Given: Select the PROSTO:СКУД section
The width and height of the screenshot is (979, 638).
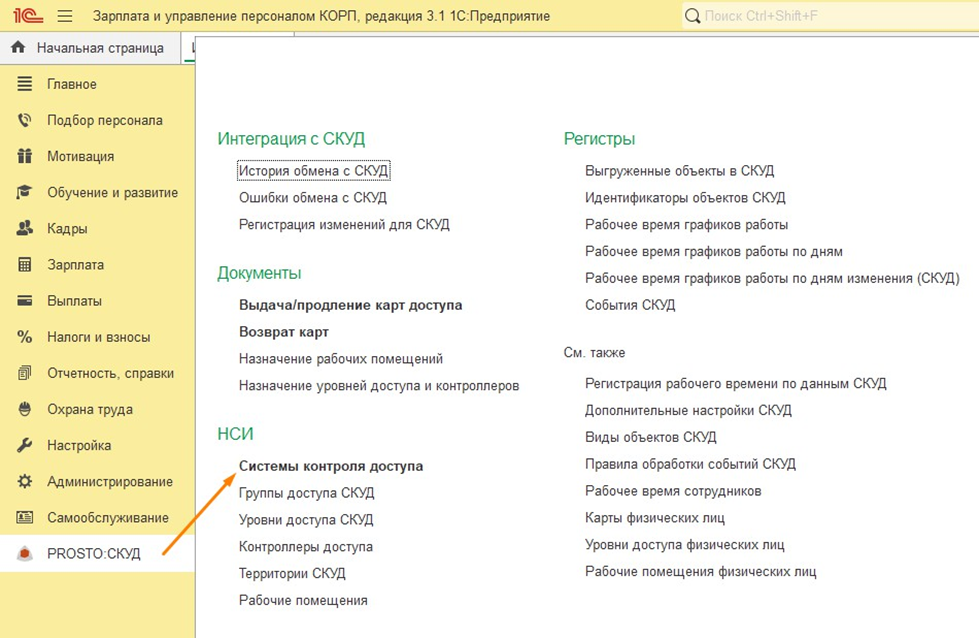Looking at the screenshot, I should [x=97, y=554].
